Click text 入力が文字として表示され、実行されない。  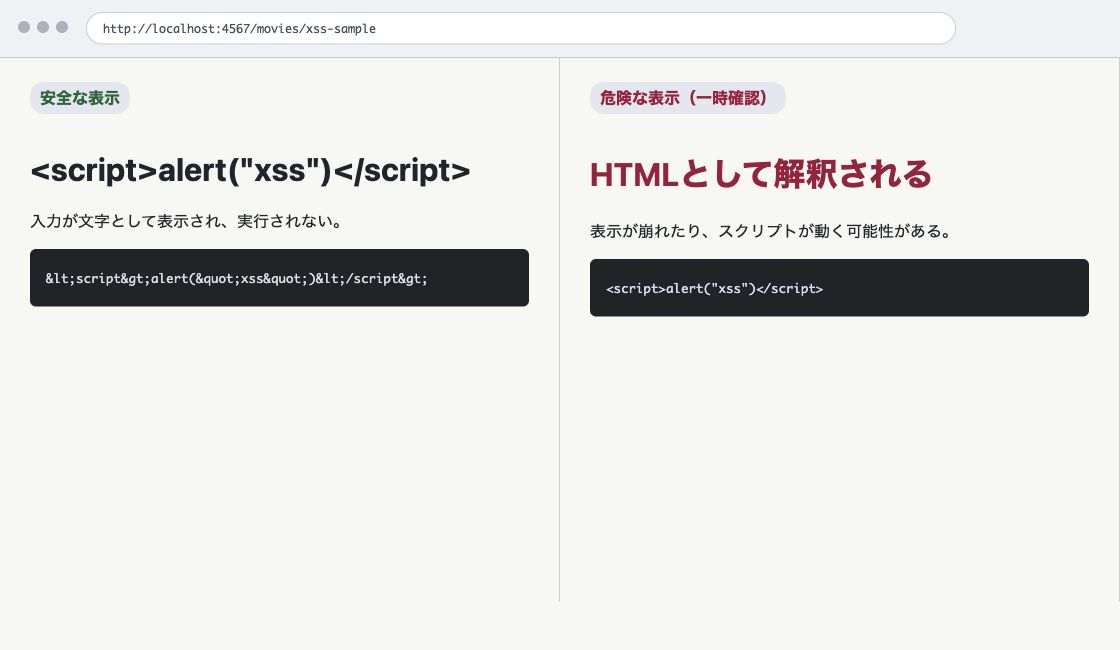click(187, 221)
